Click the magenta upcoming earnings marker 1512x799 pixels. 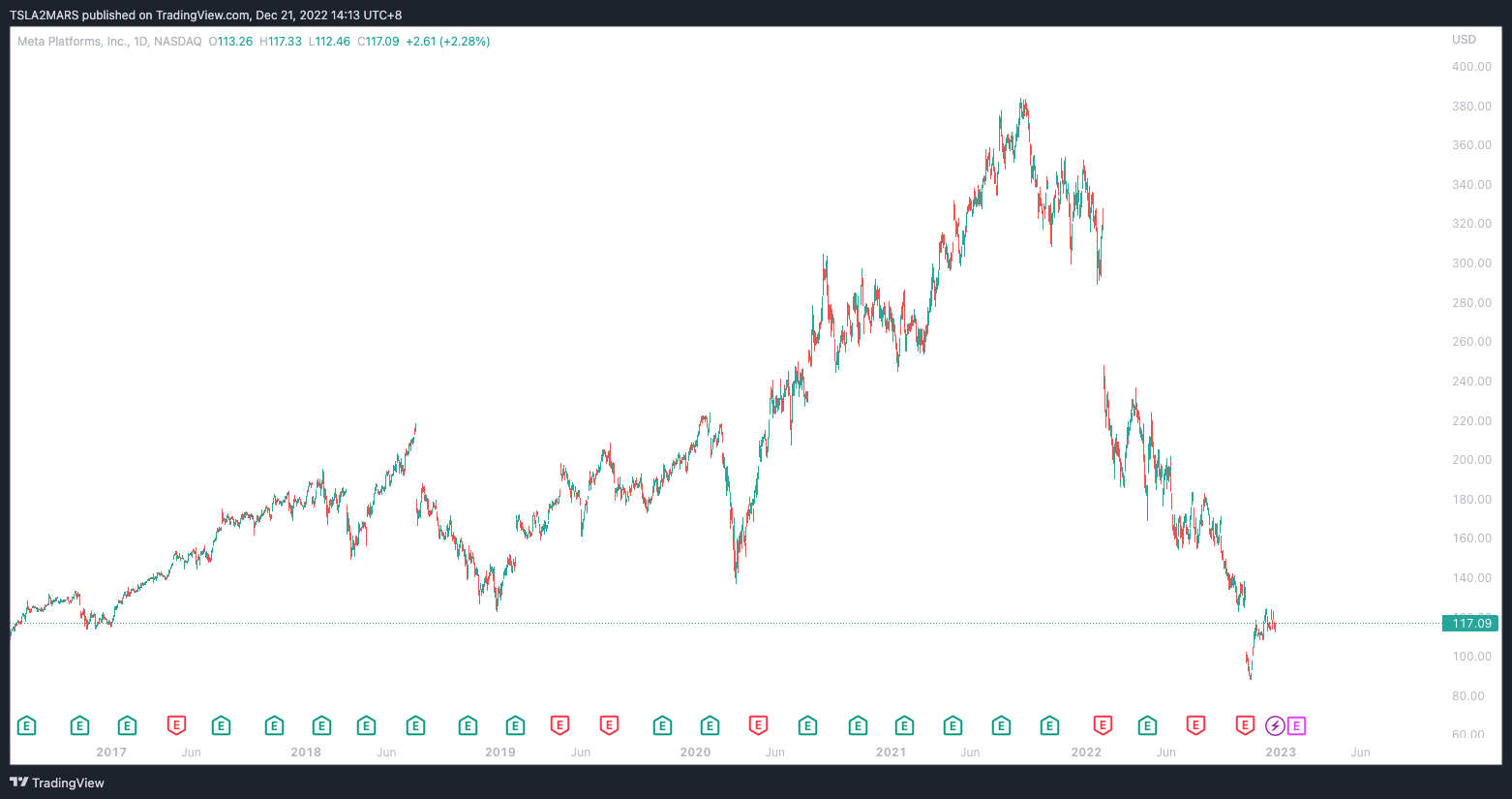tap(1297, 725)
